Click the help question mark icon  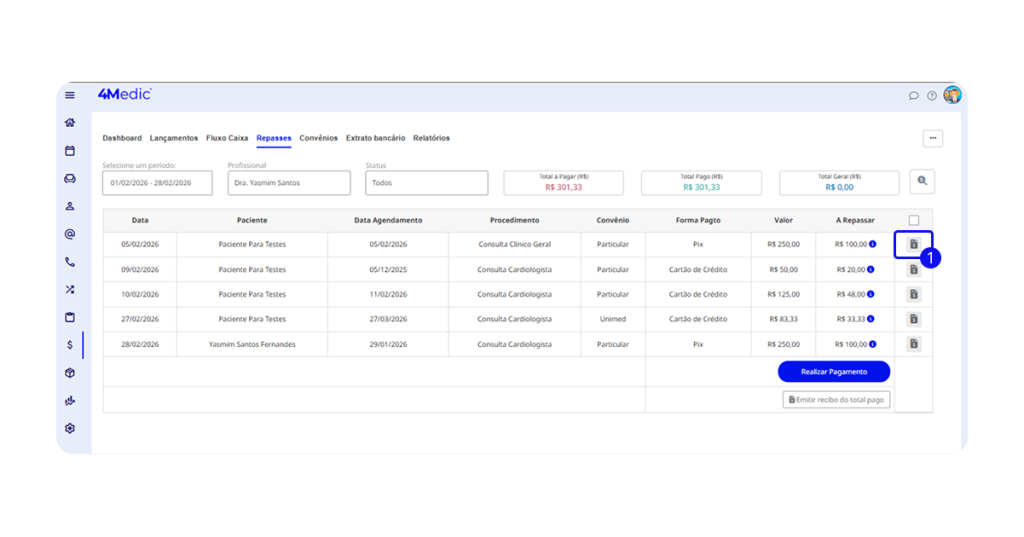click(x=932, y=96)
